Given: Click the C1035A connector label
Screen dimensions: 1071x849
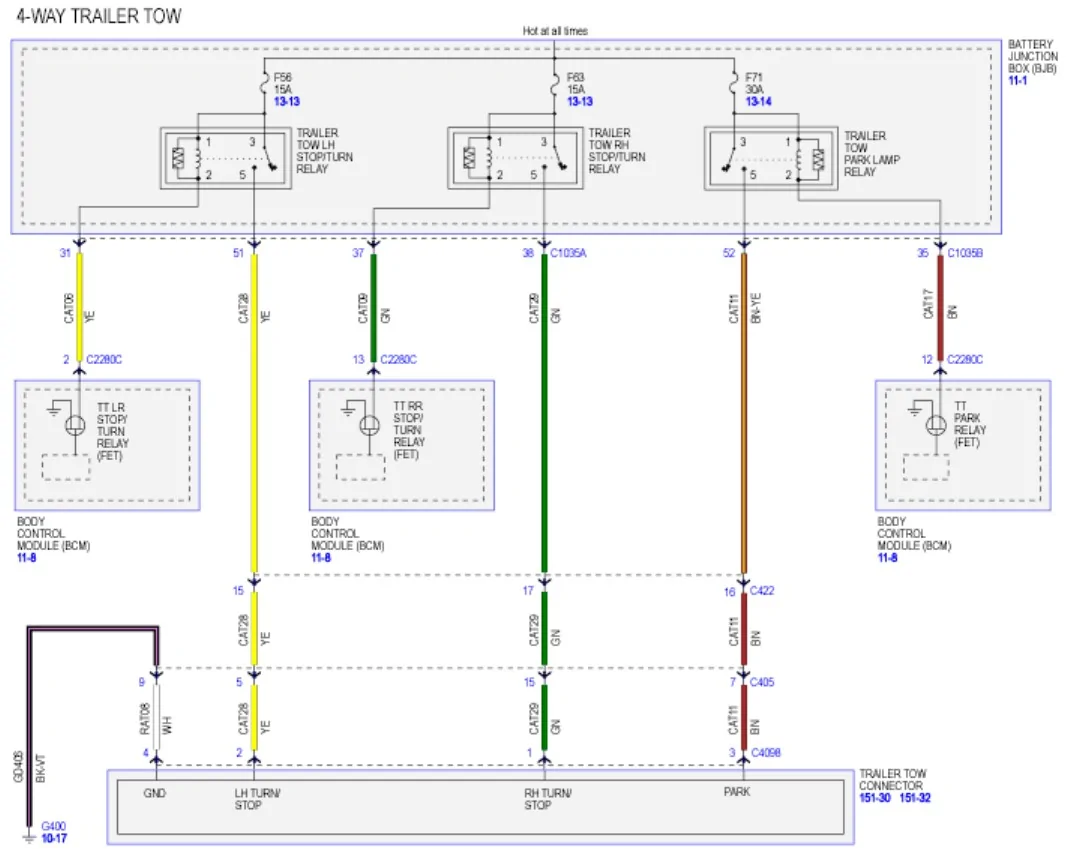Looking at the screenshot, I should click(x=568, y=253).
